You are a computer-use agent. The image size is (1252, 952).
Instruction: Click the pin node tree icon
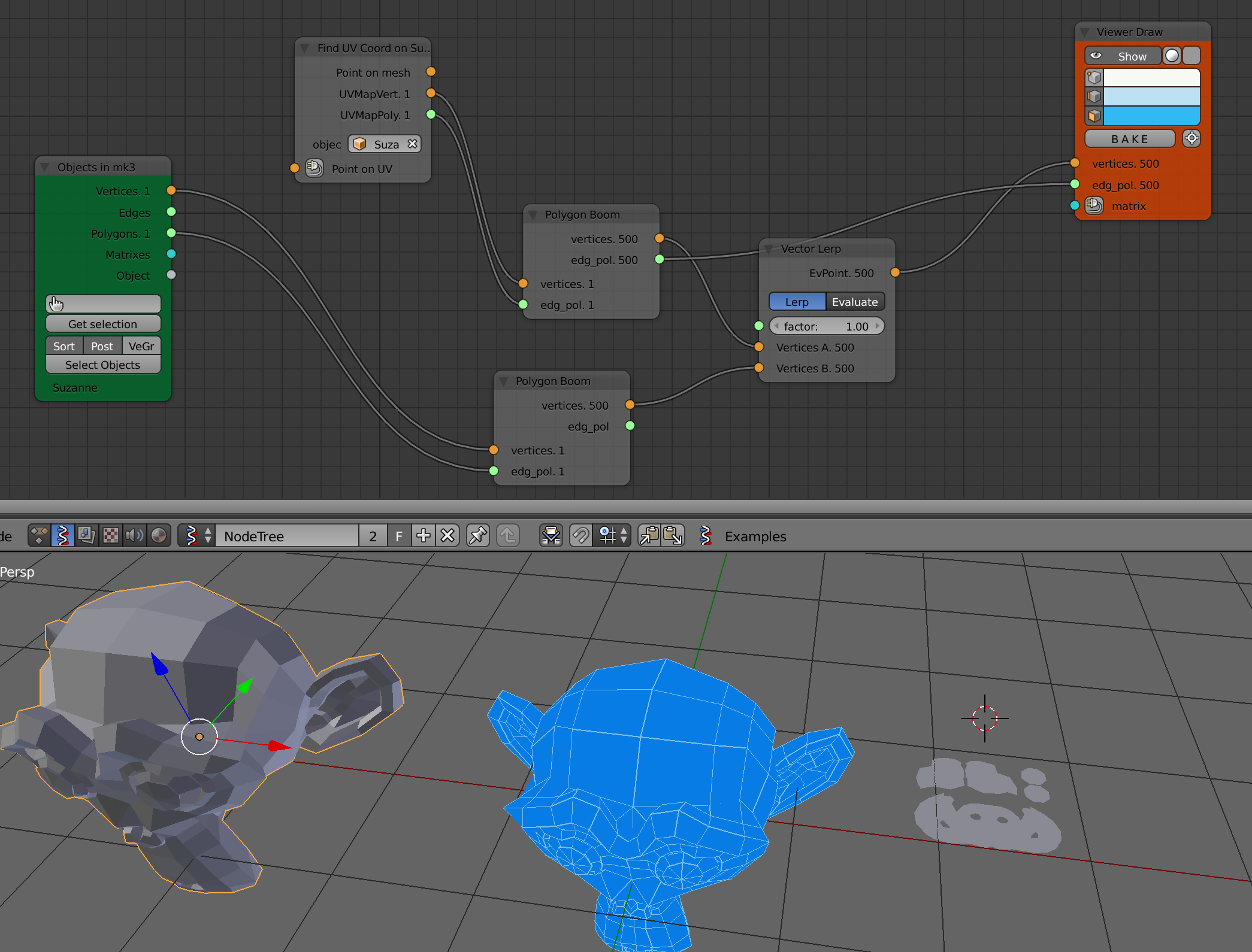pos(477,535)
